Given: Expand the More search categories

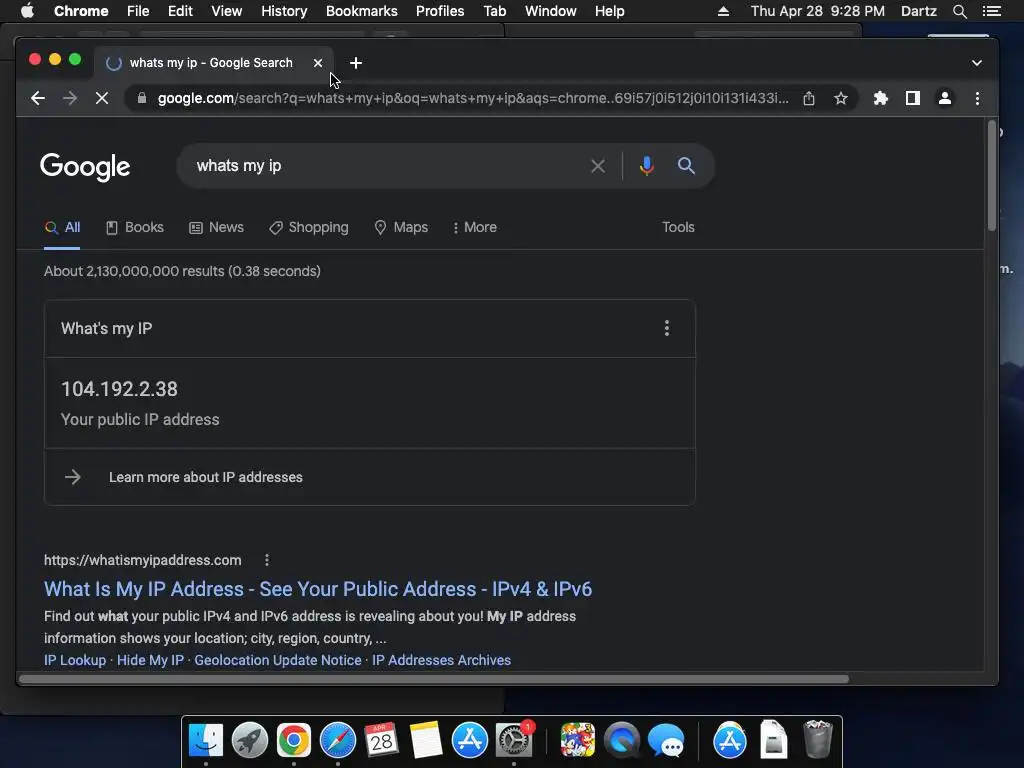Looking at the screenshot, I should [x=475, y=227].
